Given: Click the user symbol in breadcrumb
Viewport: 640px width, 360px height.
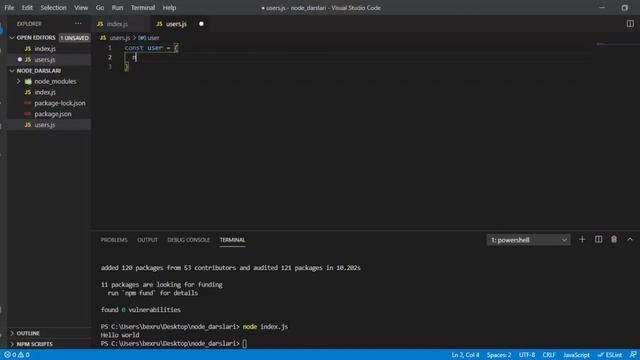Looking at the screenshot, I should [153, 38].
